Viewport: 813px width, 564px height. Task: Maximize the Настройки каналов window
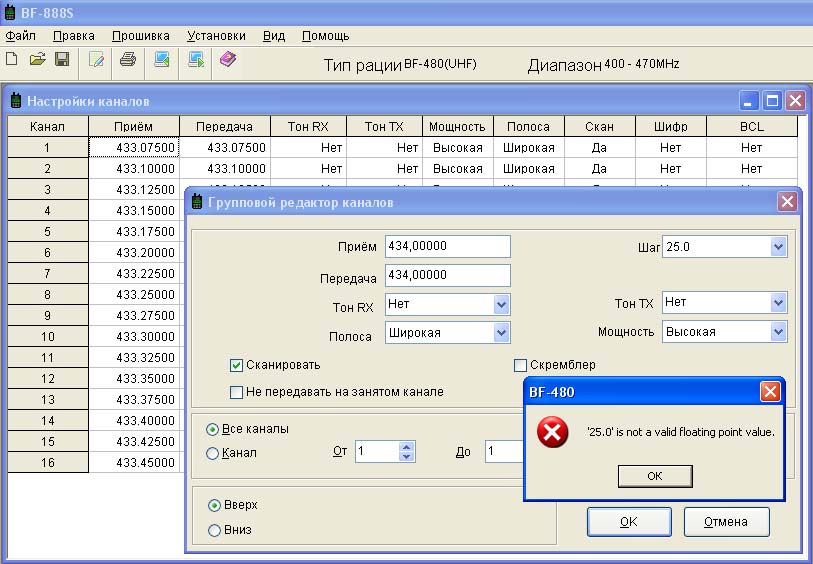tap(772, 101)
